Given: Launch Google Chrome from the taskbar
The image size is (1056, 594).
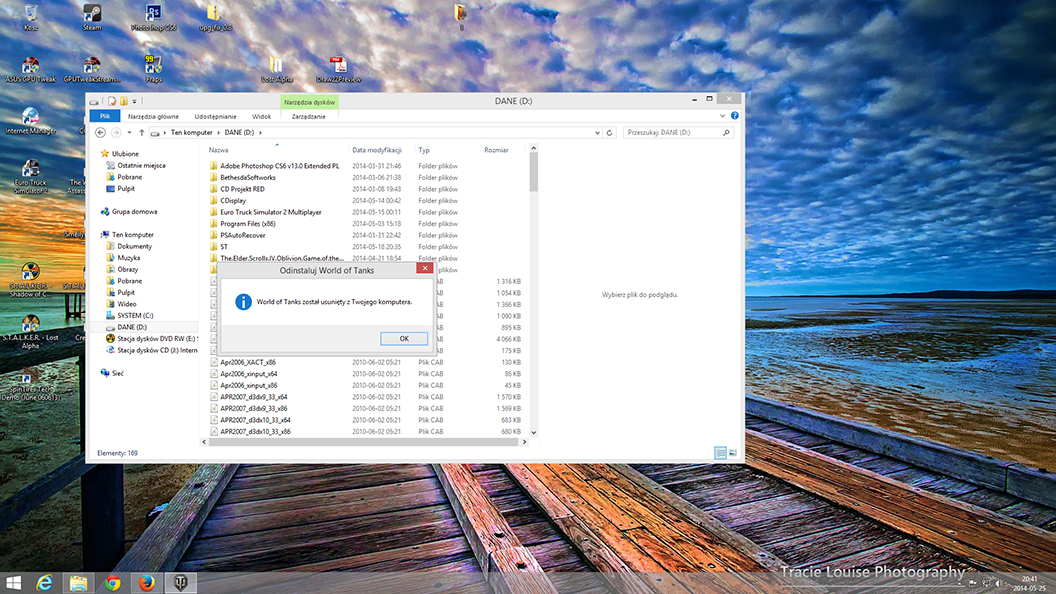Looking at the screenshot, I should pos(112,583).
